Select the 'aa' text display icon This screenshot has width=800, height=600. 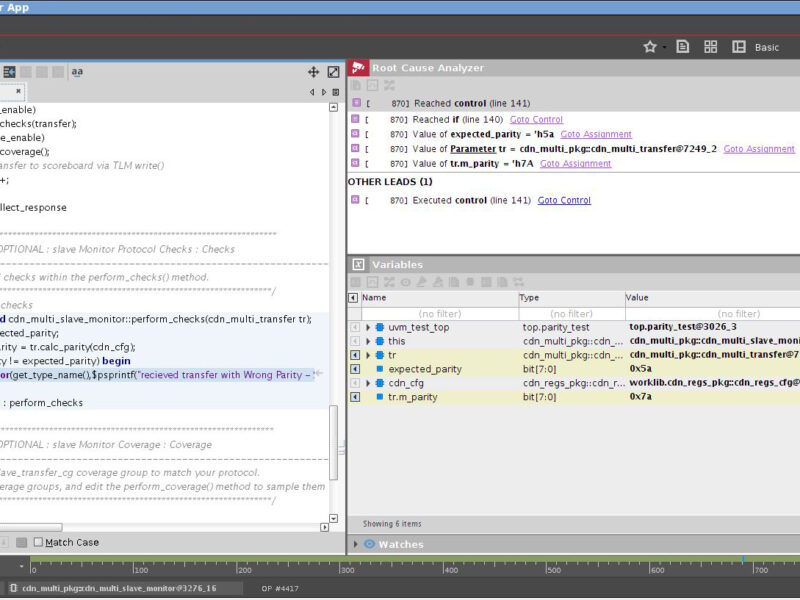76,71
